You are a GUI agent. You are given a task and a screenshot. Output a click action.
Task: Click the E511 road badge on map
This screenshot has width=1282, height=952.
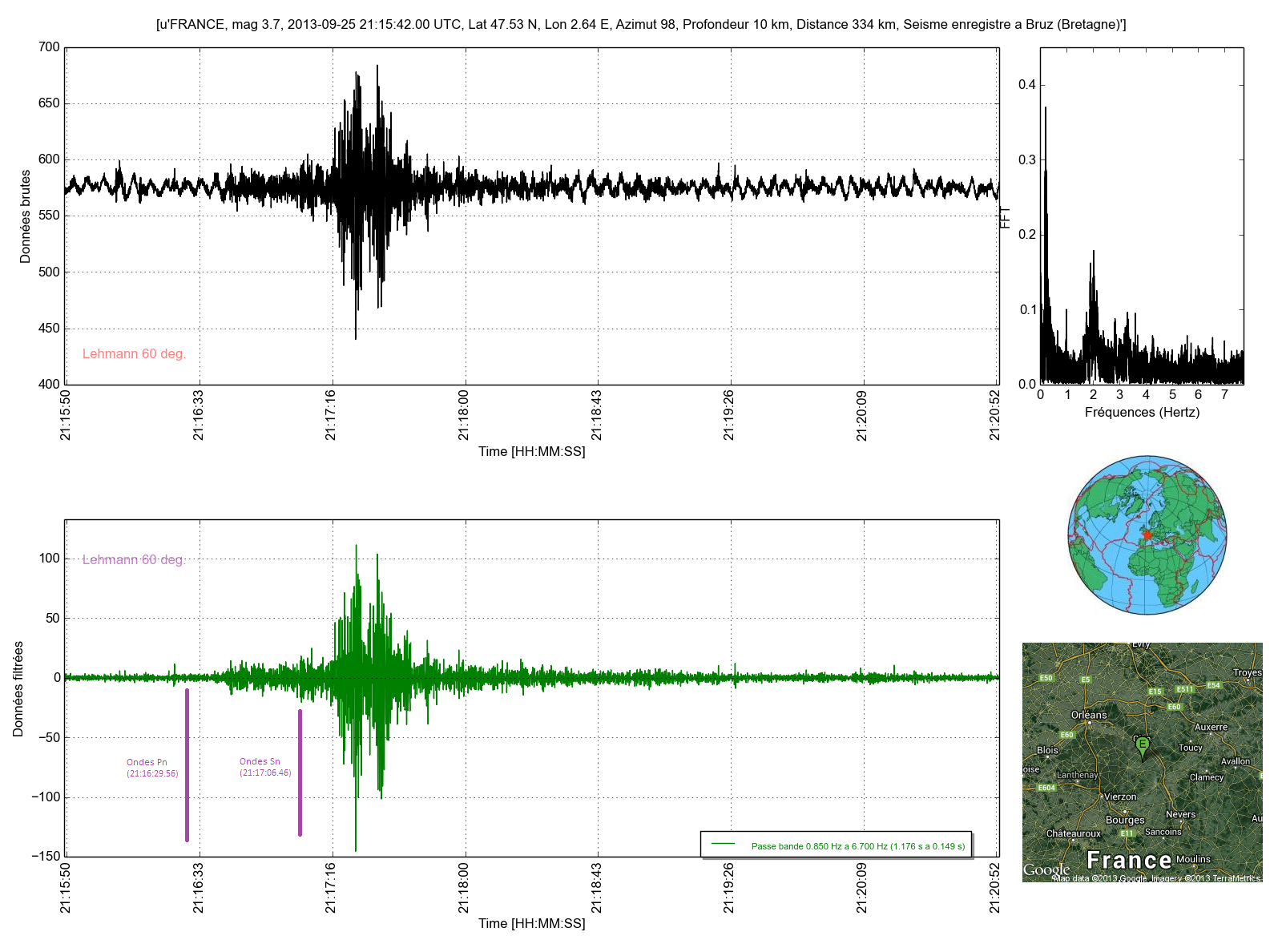1185,689
